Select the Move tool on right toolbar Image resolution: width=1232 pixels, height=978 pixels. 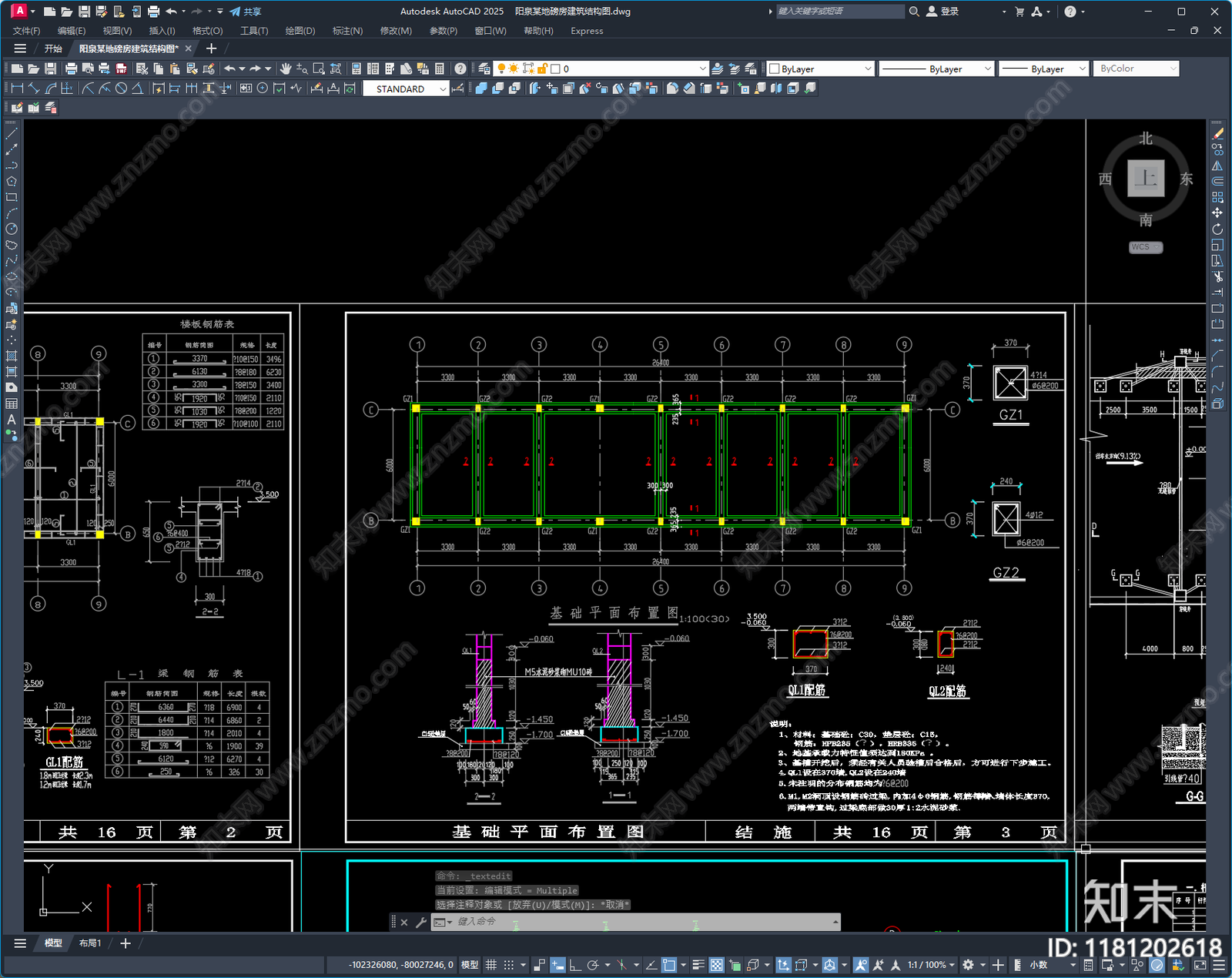1217,213
